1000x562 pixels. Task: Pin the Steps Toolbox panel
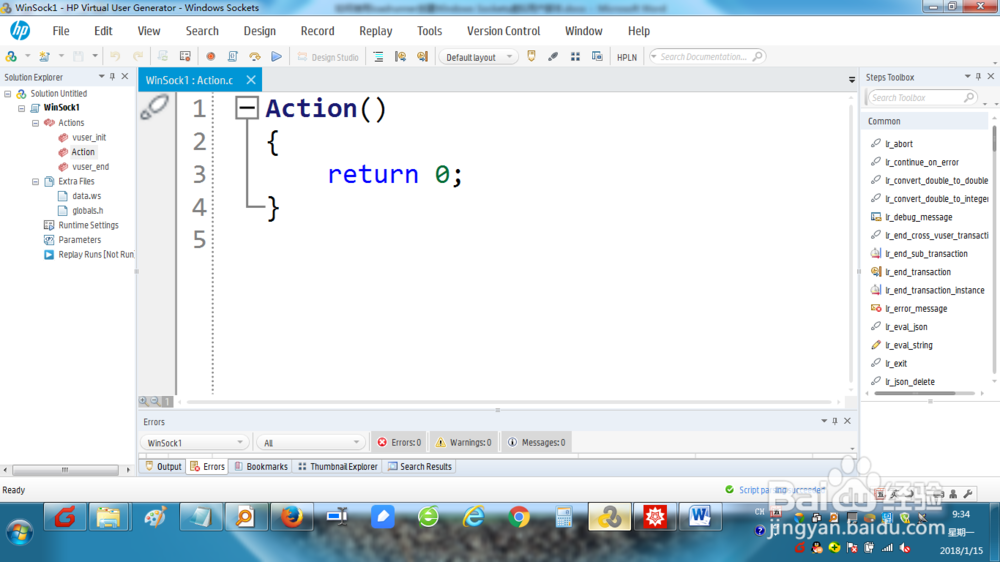(979, 77)
